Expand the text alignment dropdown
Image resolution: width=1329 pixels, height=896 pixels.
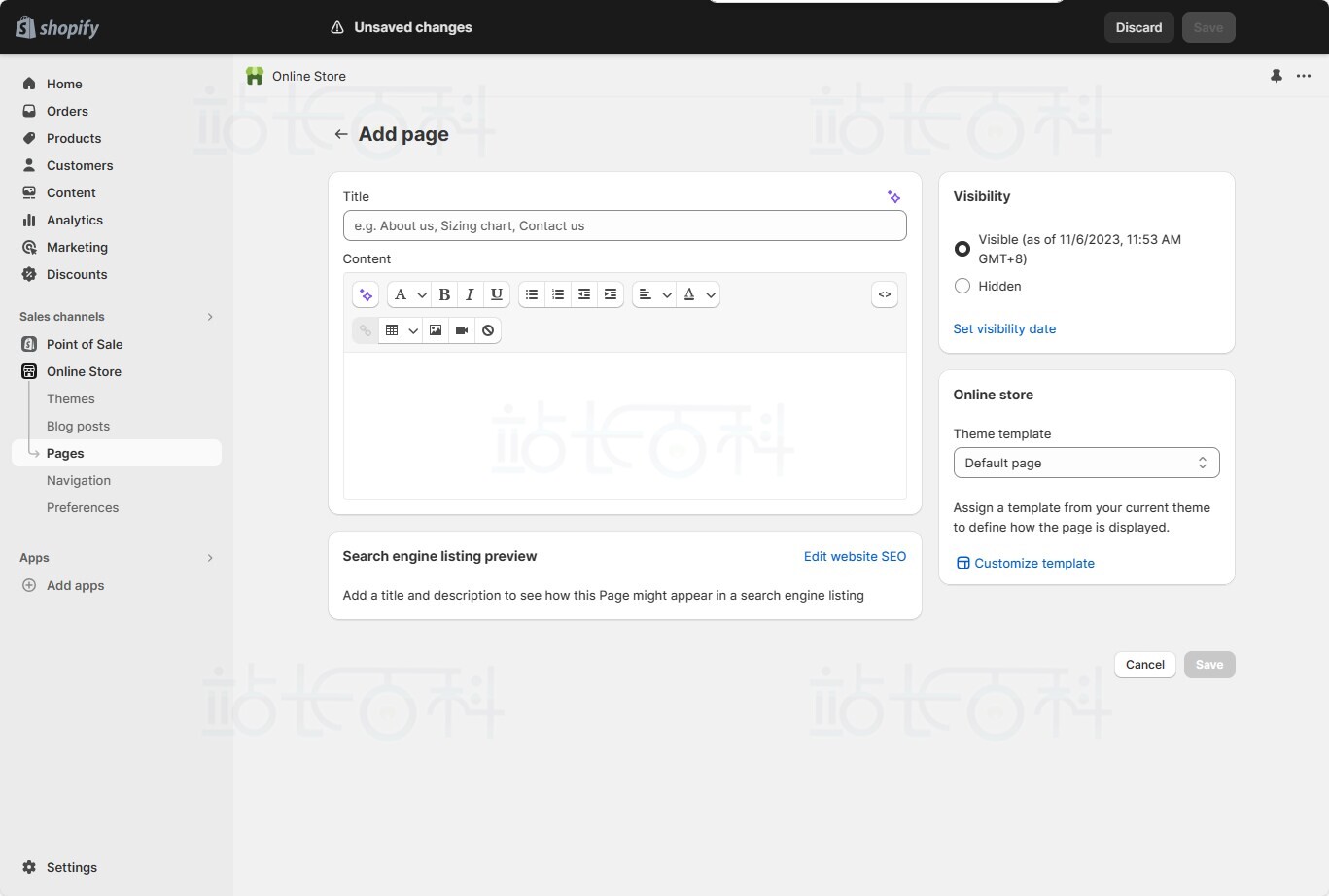click(654, 294)
